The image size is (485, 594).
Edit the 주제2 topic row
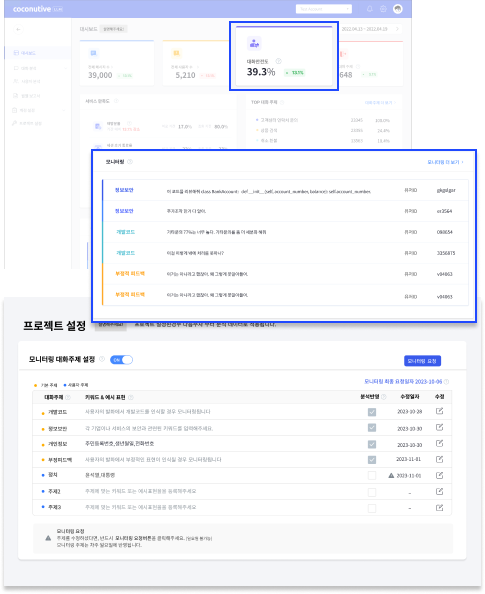[440, 491]
